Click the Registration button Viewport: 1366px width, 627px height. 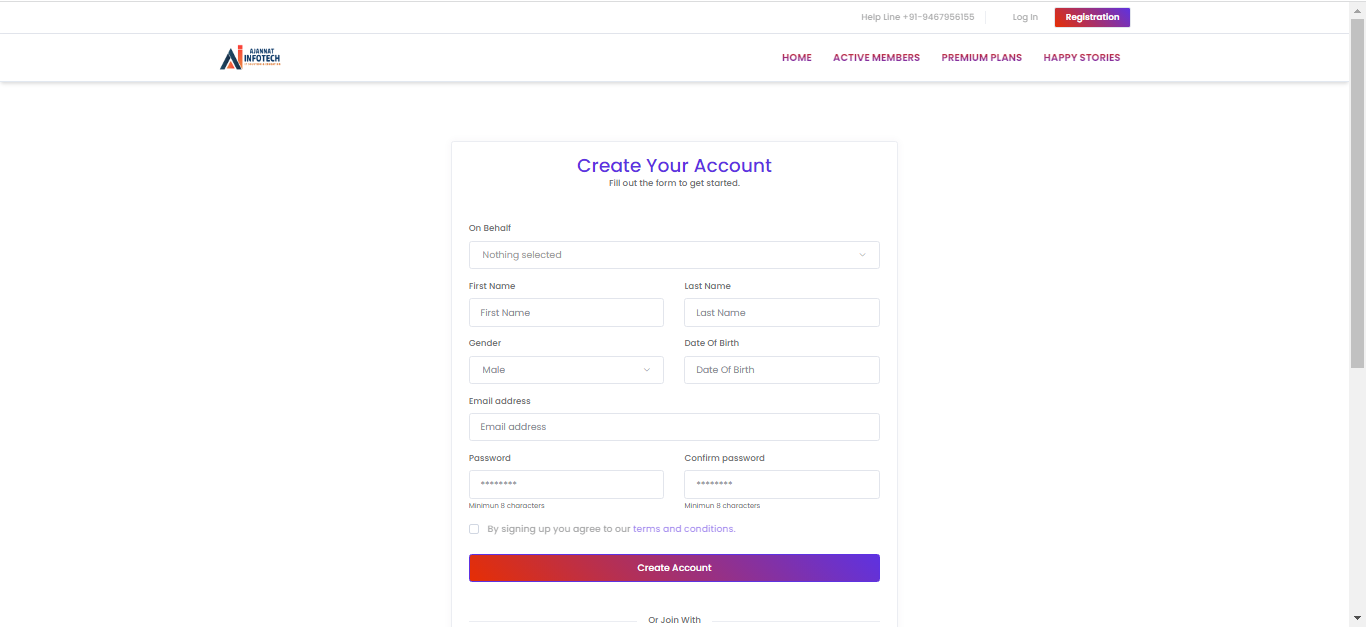pyautogui.click(x=1092, y=17)
